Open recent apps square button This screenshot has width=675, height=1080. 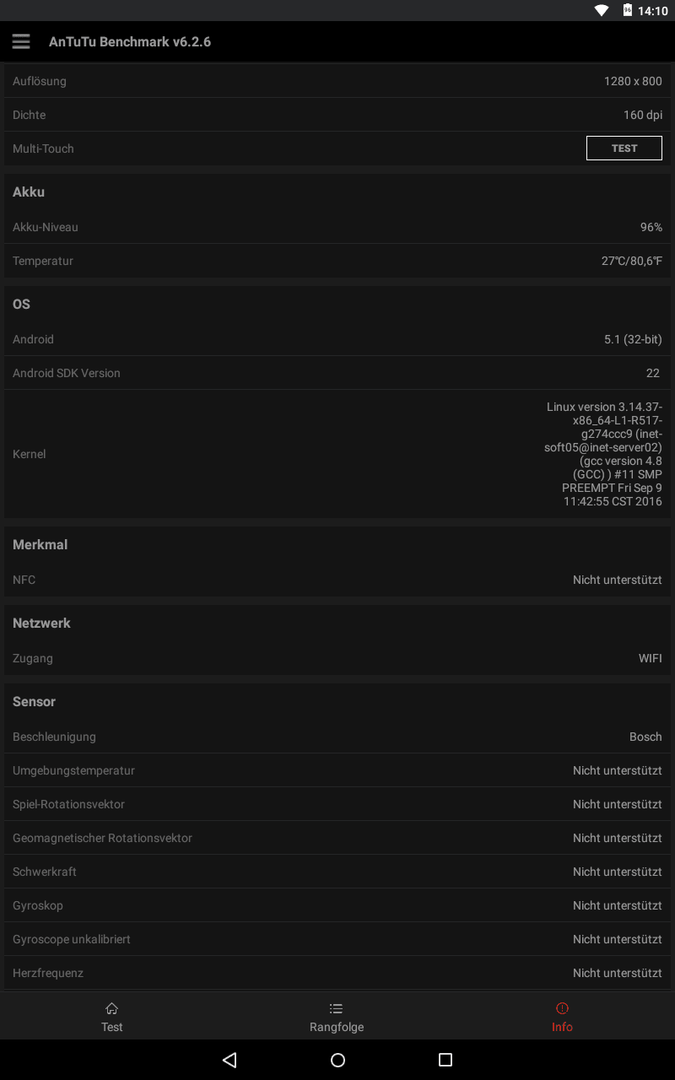[445, 1059]
